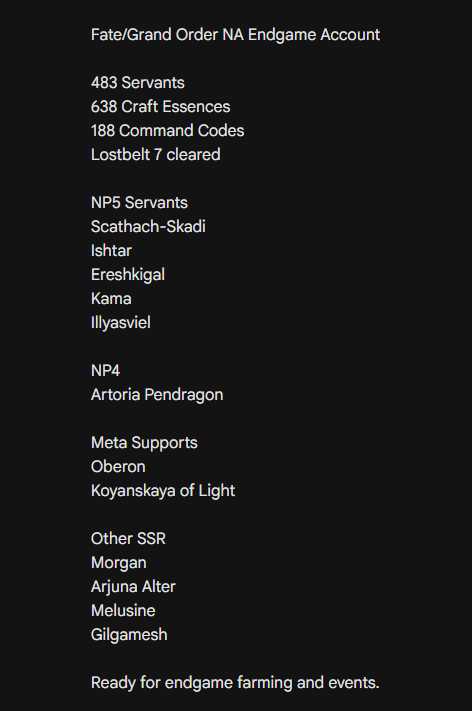Click Scathach-Skadi in the list
The width and height of the screenshot is (472, 711).
pyautogui.click(x=148, y=227)
